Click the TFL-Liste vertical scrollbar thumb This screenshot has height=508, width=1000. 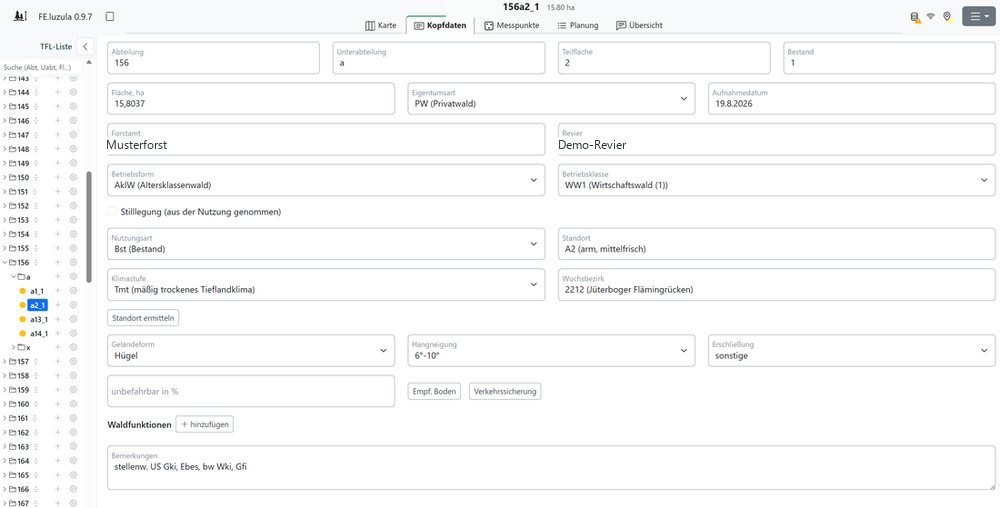coord(89,226)
